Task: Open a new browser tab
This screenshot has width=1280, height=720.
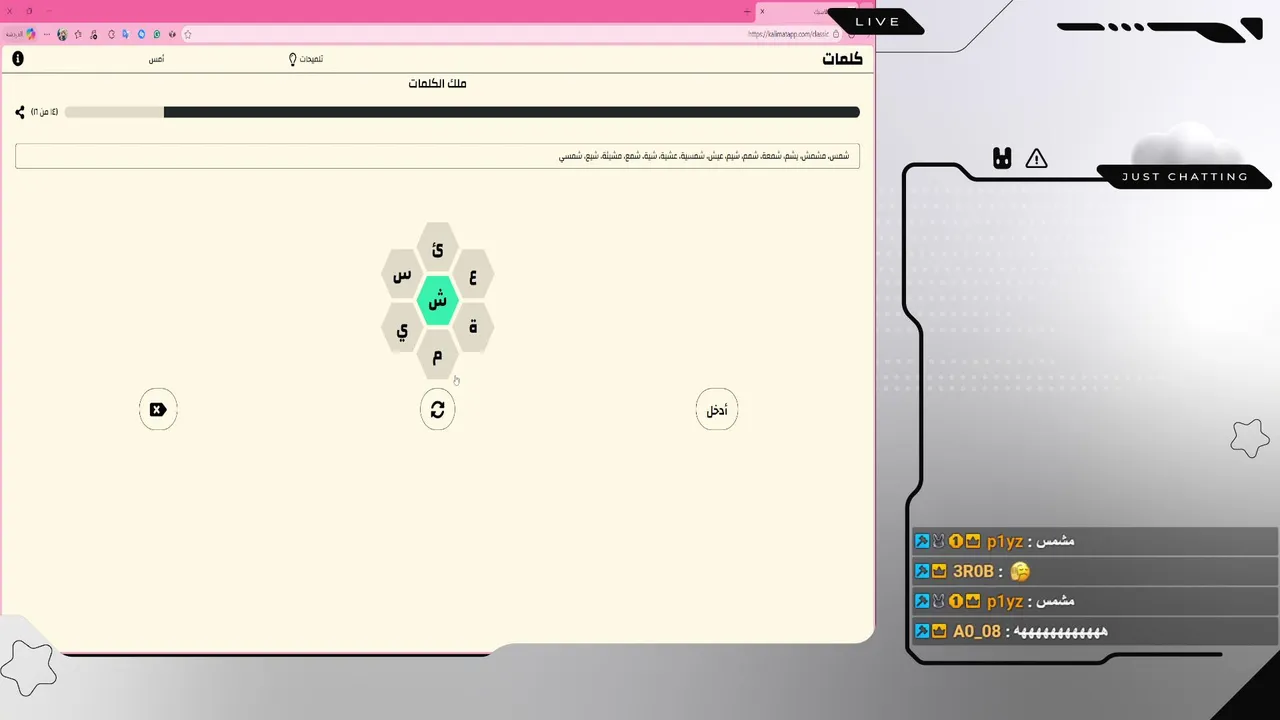Action: point(747,12)
